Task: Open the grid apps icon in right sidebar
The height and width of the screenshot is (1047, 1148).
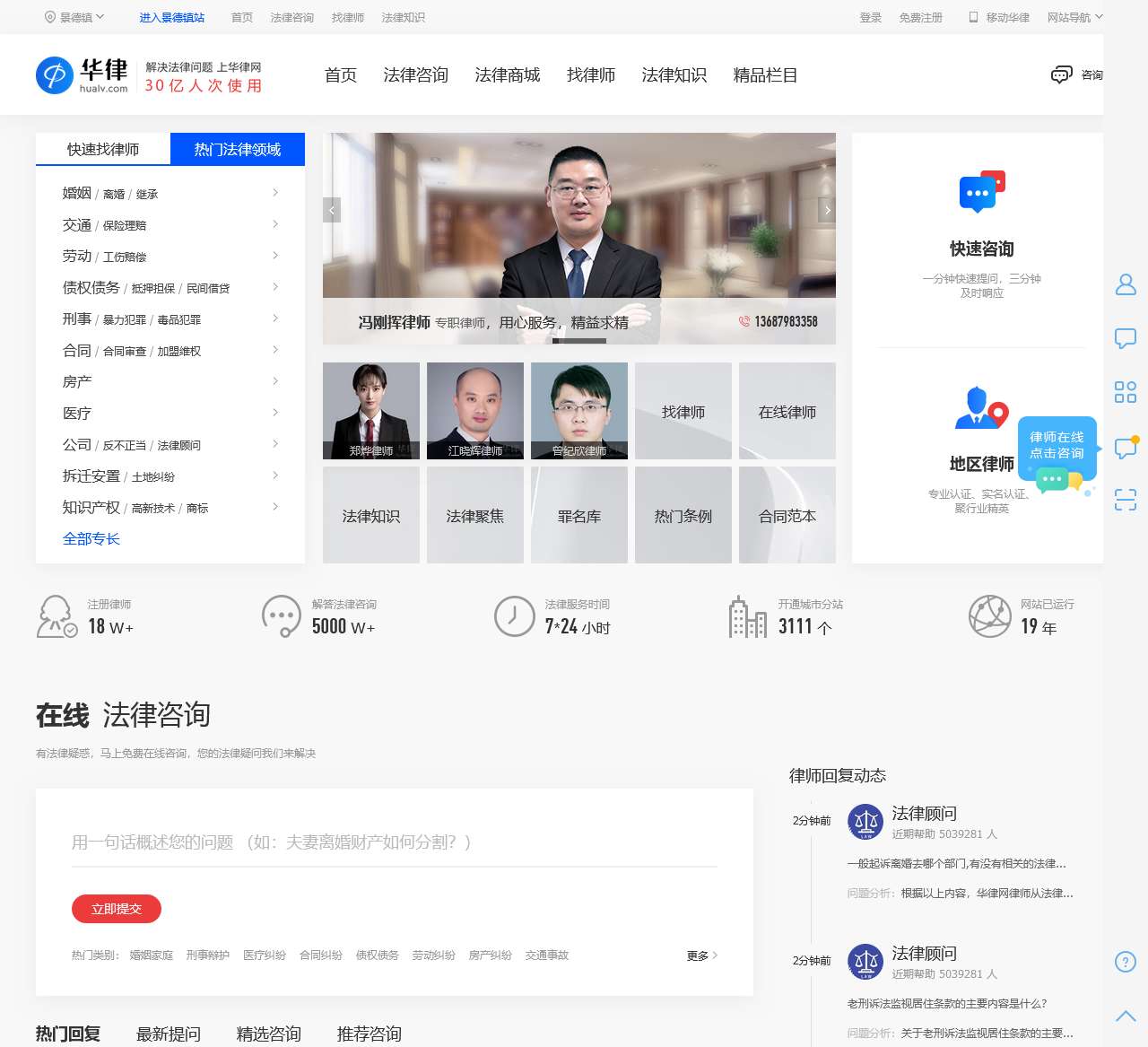Action: point(1126,392)
